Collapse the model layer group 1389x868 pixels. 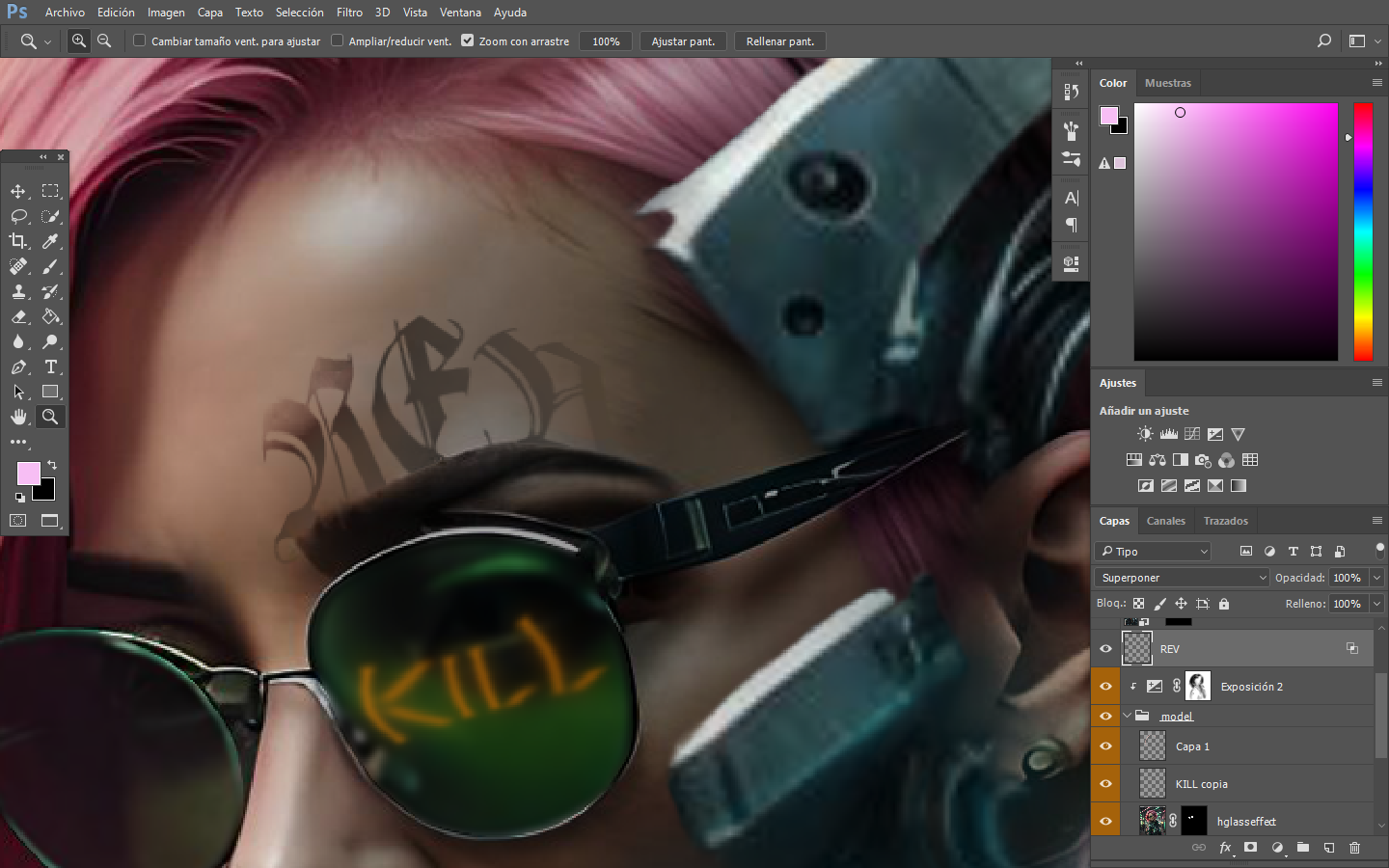pos(1127,716)
